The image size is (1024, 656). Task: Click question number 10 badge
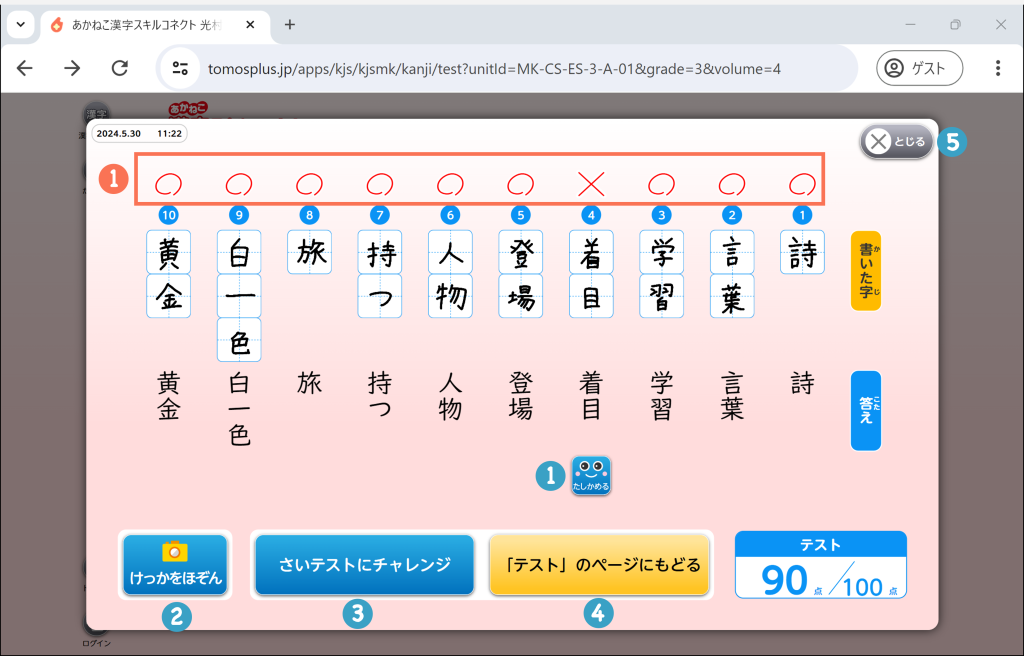pyautogui.click(x=168, y=214)
